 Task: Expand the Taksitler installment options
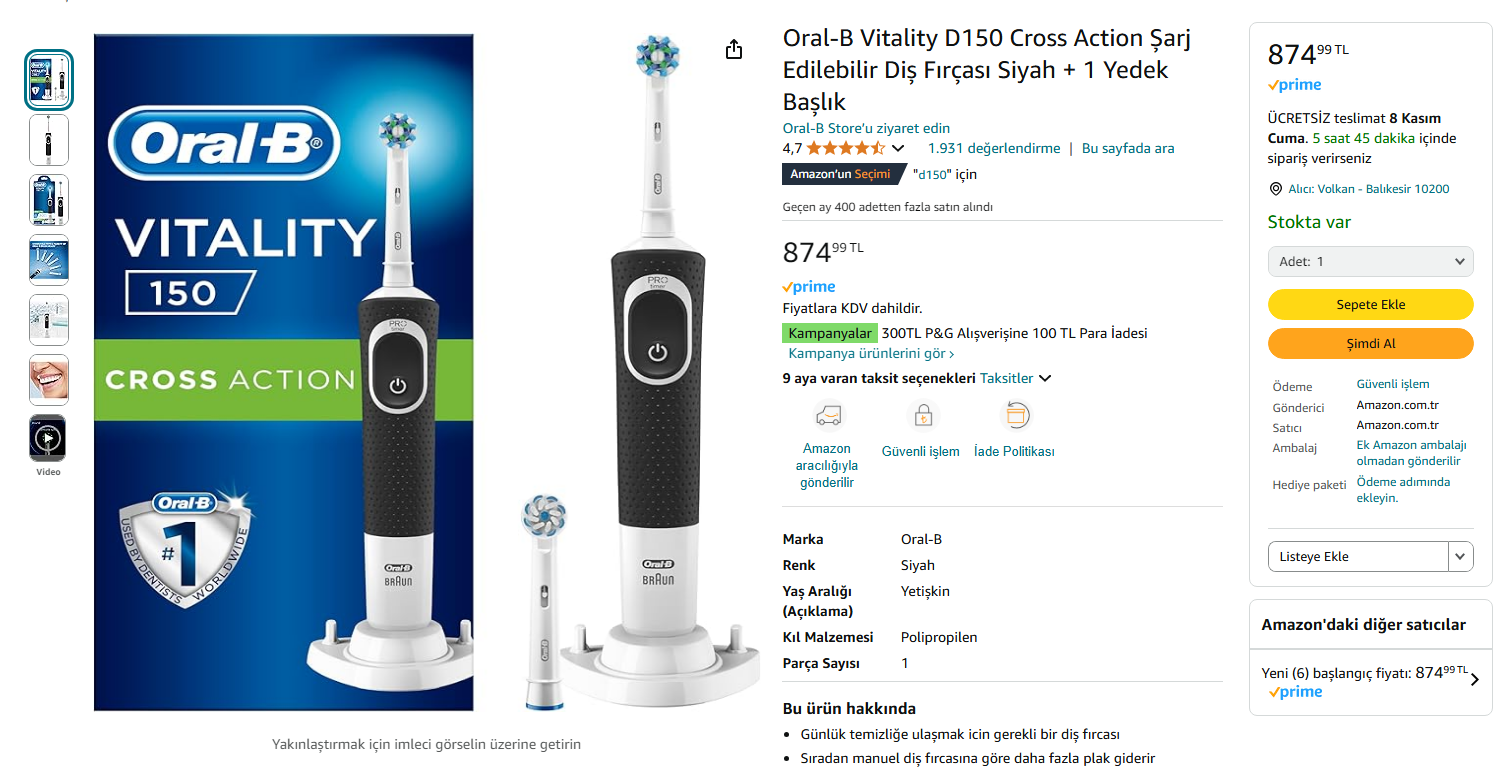click(x=1016, y=378)
